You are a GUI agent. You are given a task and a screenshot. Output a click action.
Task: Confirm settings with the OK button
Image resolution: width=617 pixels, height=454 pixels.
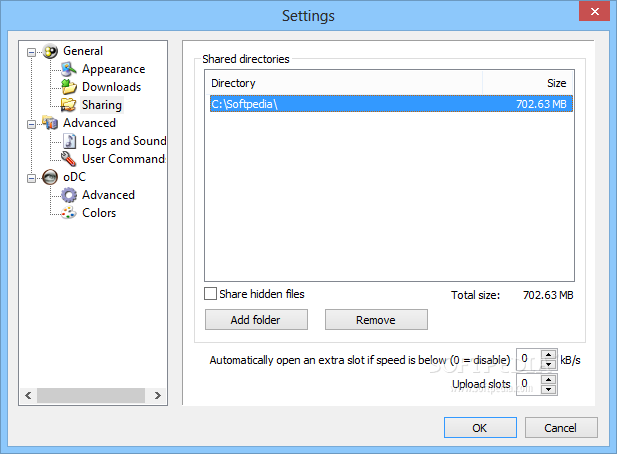(x=480, y=428)
